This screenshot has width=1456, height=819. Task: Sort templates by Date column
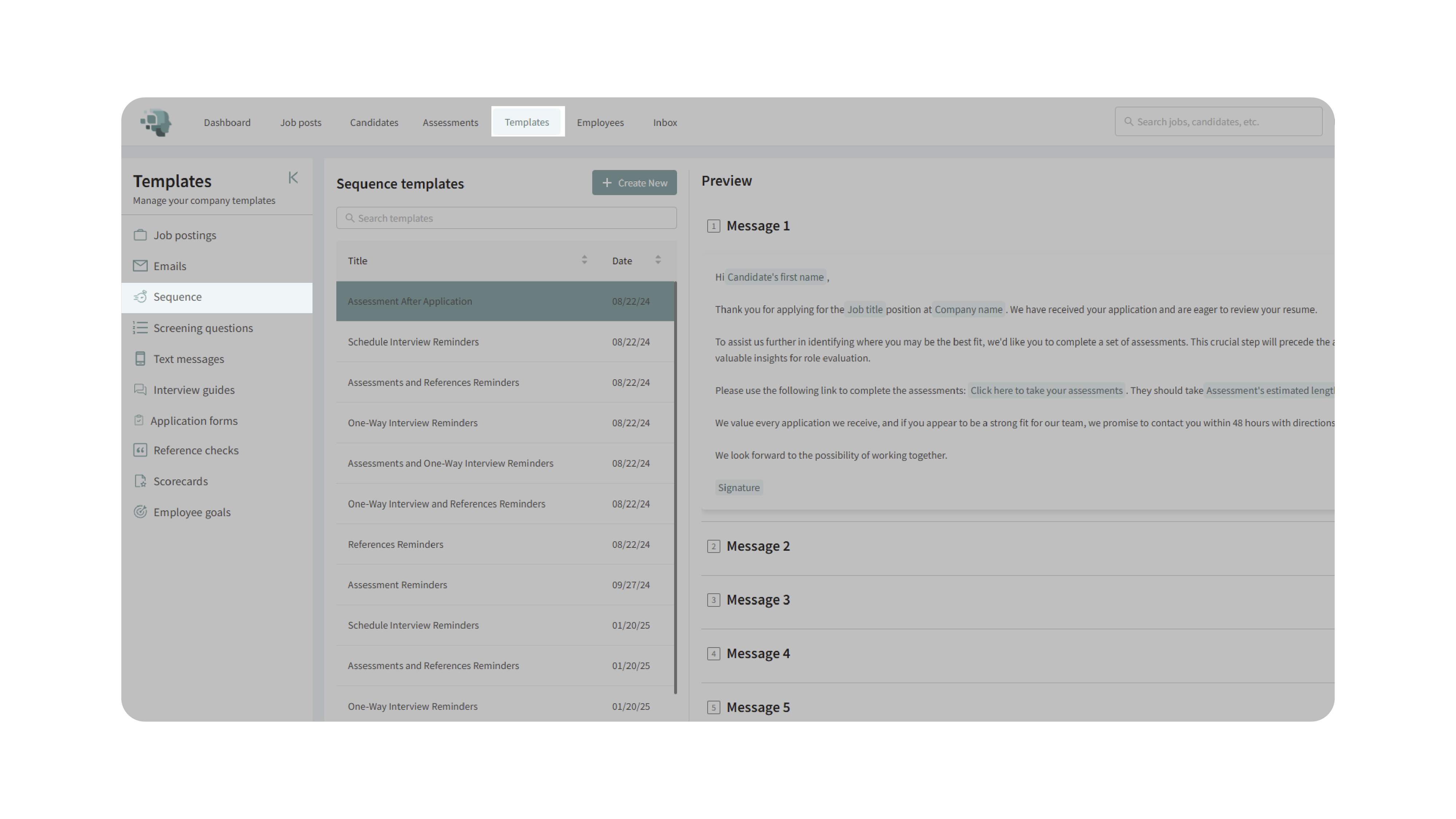point(657,260)
